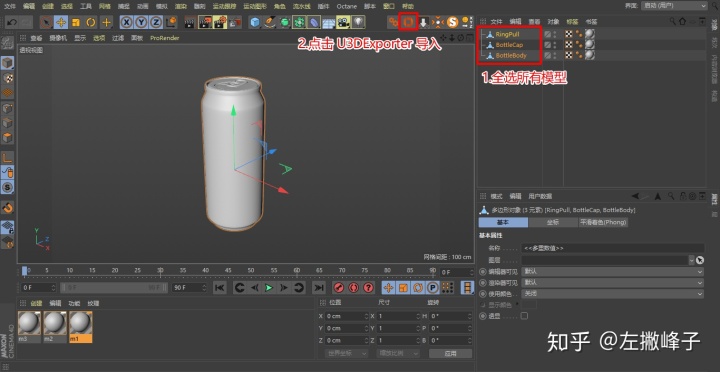Switch to Points mode in left sidebar
Image resolution: width=720 pixels, height=372 pixels.
(x=7, y=108)
